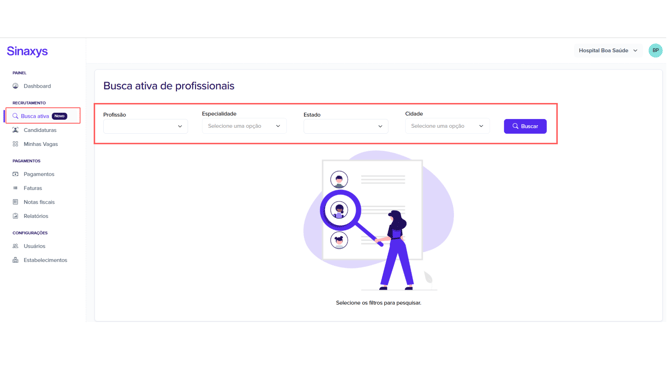Click the Relatórios chart icon
The width and height of the screenshot is (670, 376).
15,216
